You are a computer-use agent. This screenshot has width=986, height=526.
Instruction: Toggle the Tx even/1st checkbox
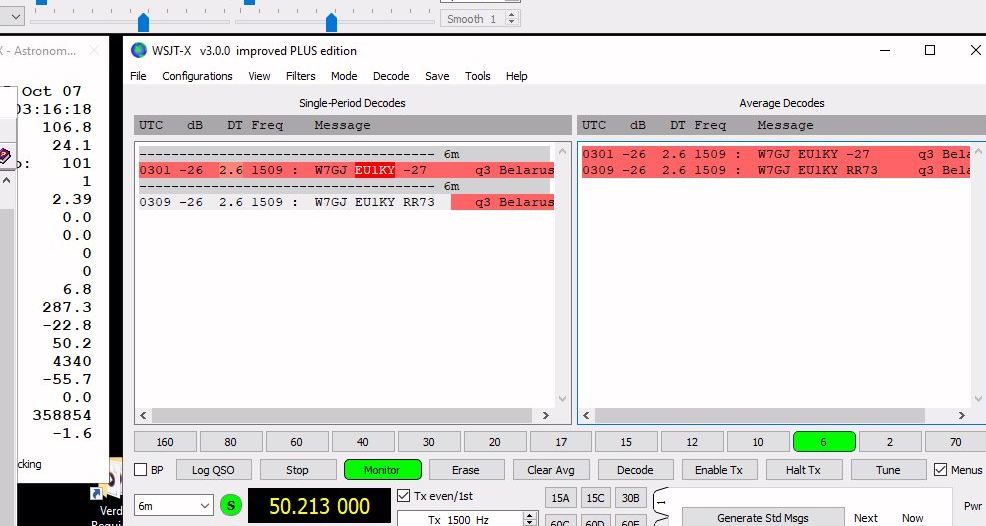tap(404, 495)
